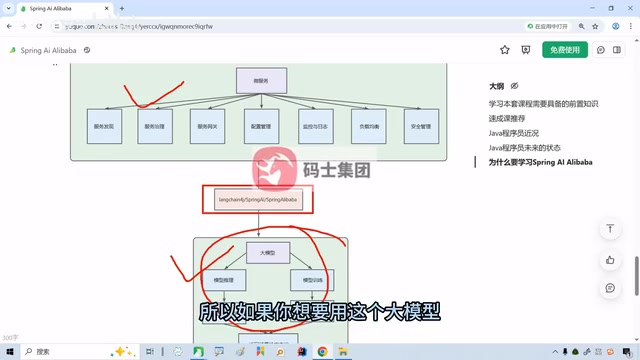This screenshot has width=640, height=360.
Task: Click the thumbs-up like floating button
Action: click(610, 260)
